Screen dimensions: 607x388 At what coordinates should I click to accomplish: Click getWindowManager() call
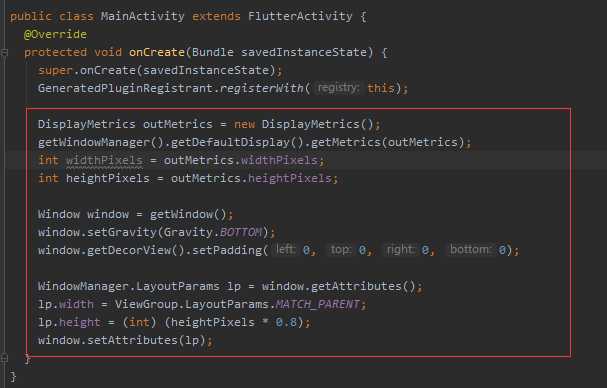coord(101,142)
